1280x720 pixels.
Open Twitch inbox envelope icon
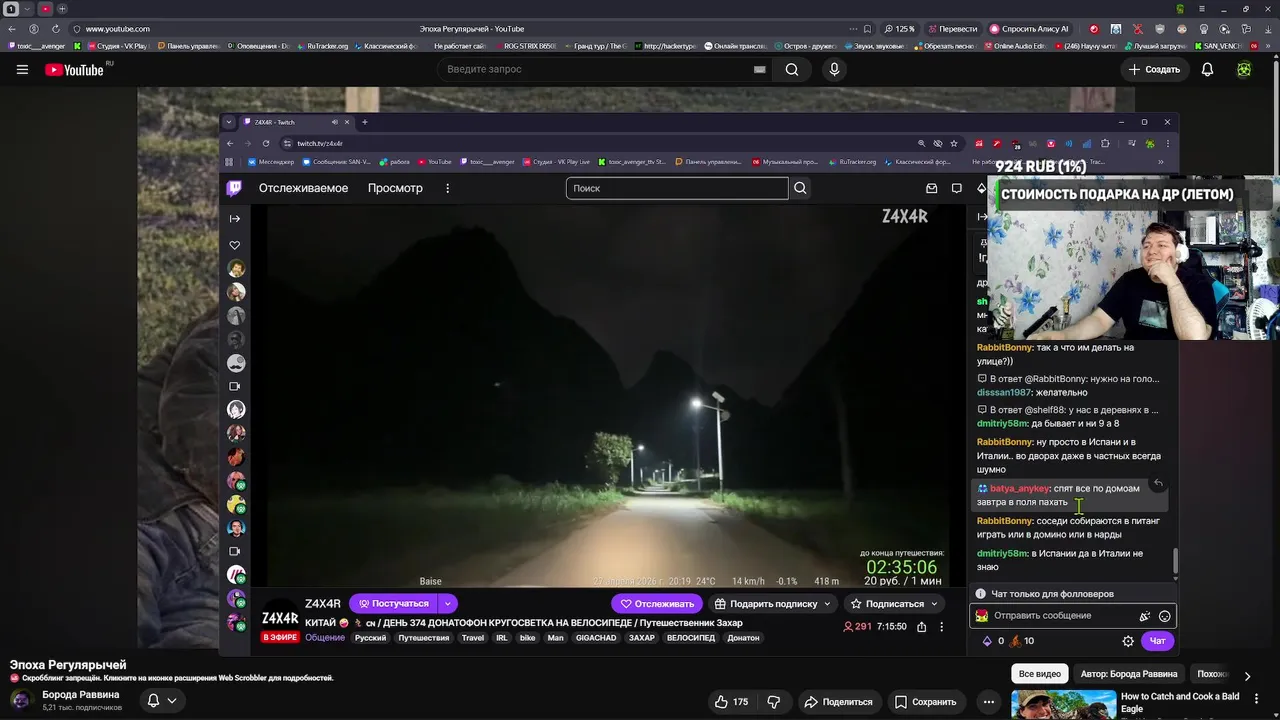tap(932, 188)
